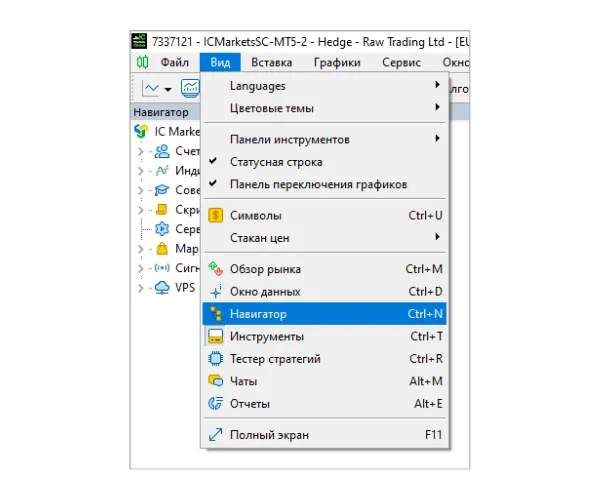Uncheck Панель переключения графиков
The height and width of the screenshot is (500, 600).
pyautogui.click(x=213, y=185)
